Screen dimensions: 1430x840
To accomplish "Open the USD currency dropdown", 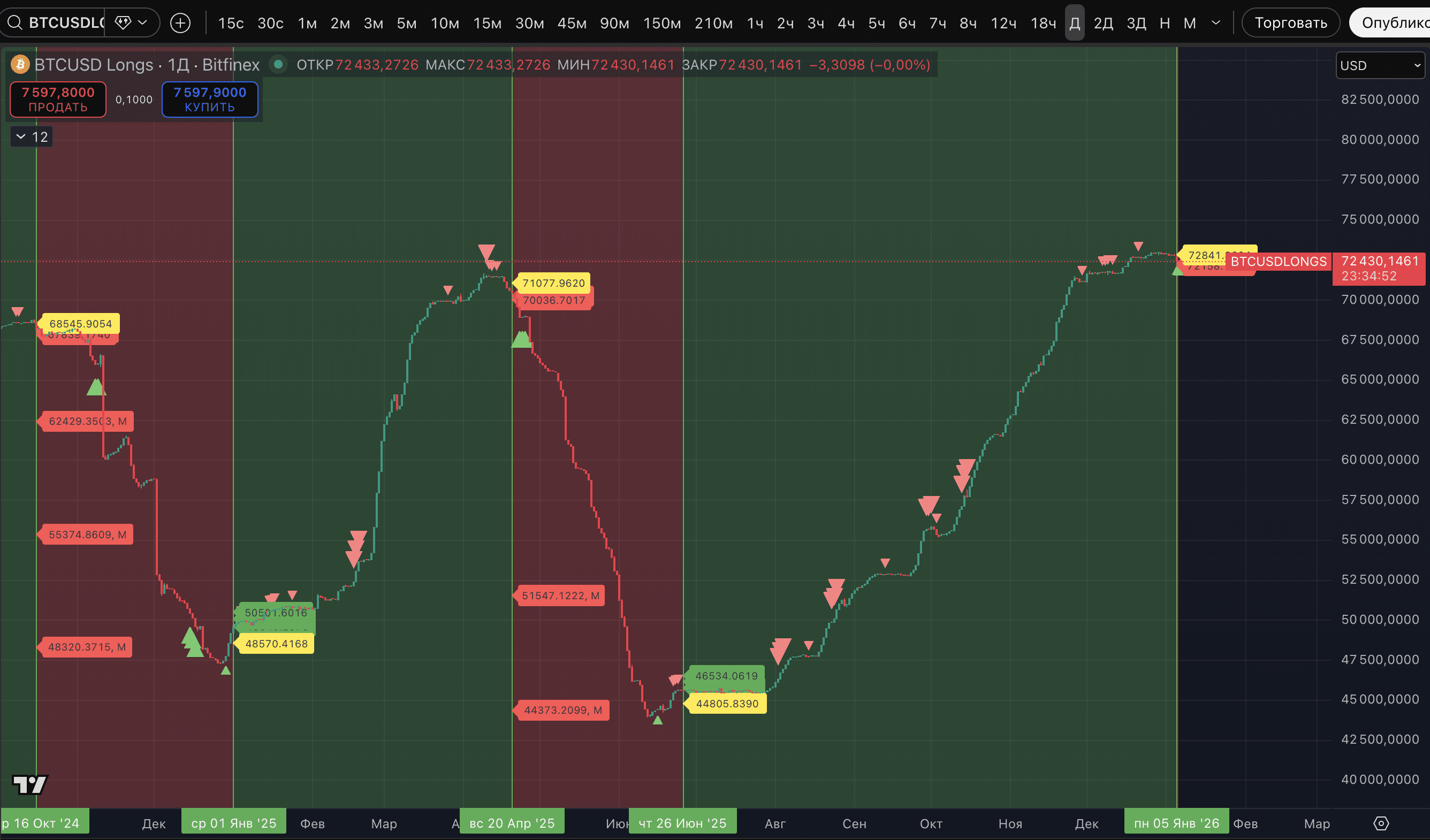I will coord(1380,65).
